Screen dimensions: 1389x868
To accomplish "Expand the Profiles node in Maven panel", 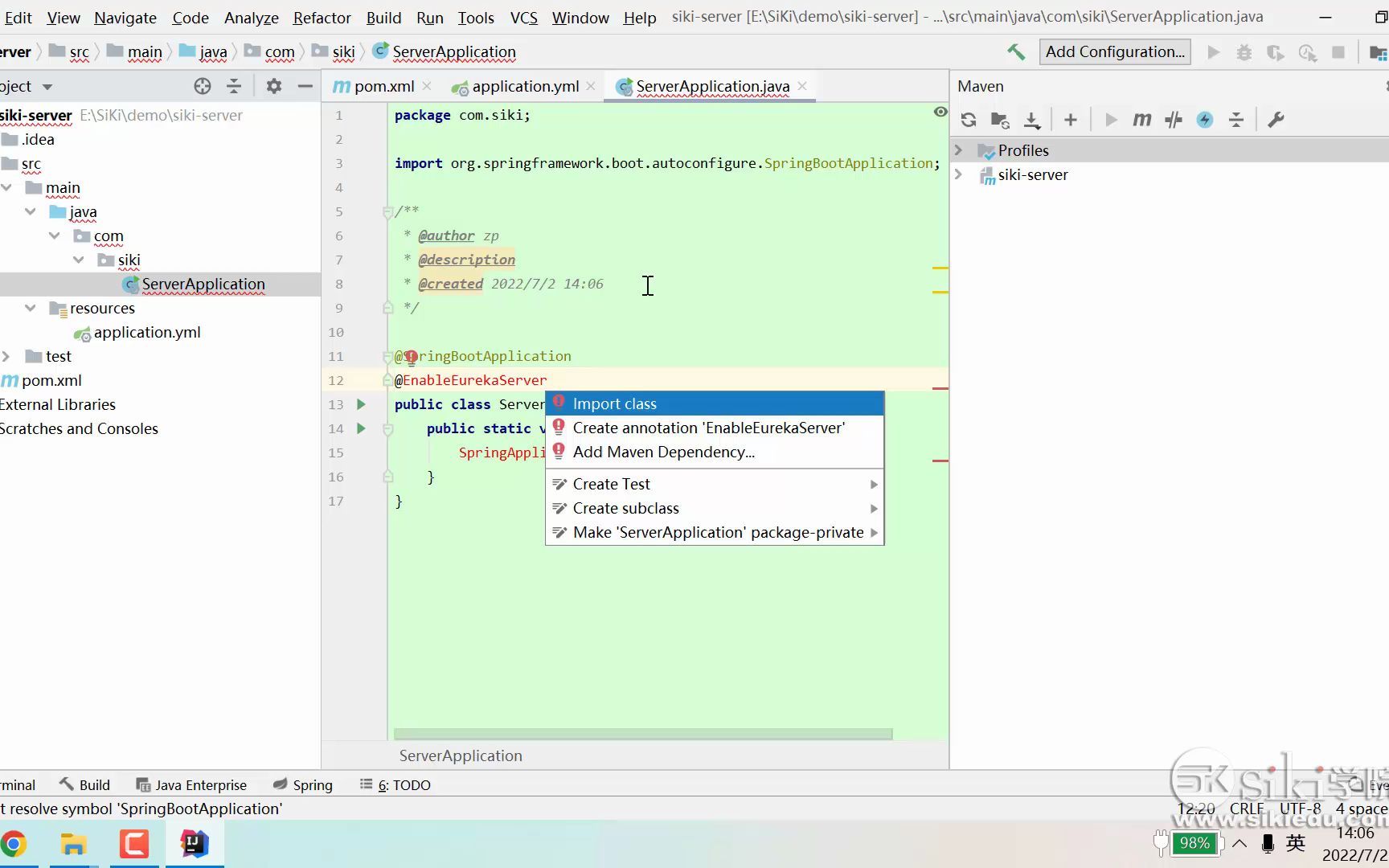I will coord(958,150).
